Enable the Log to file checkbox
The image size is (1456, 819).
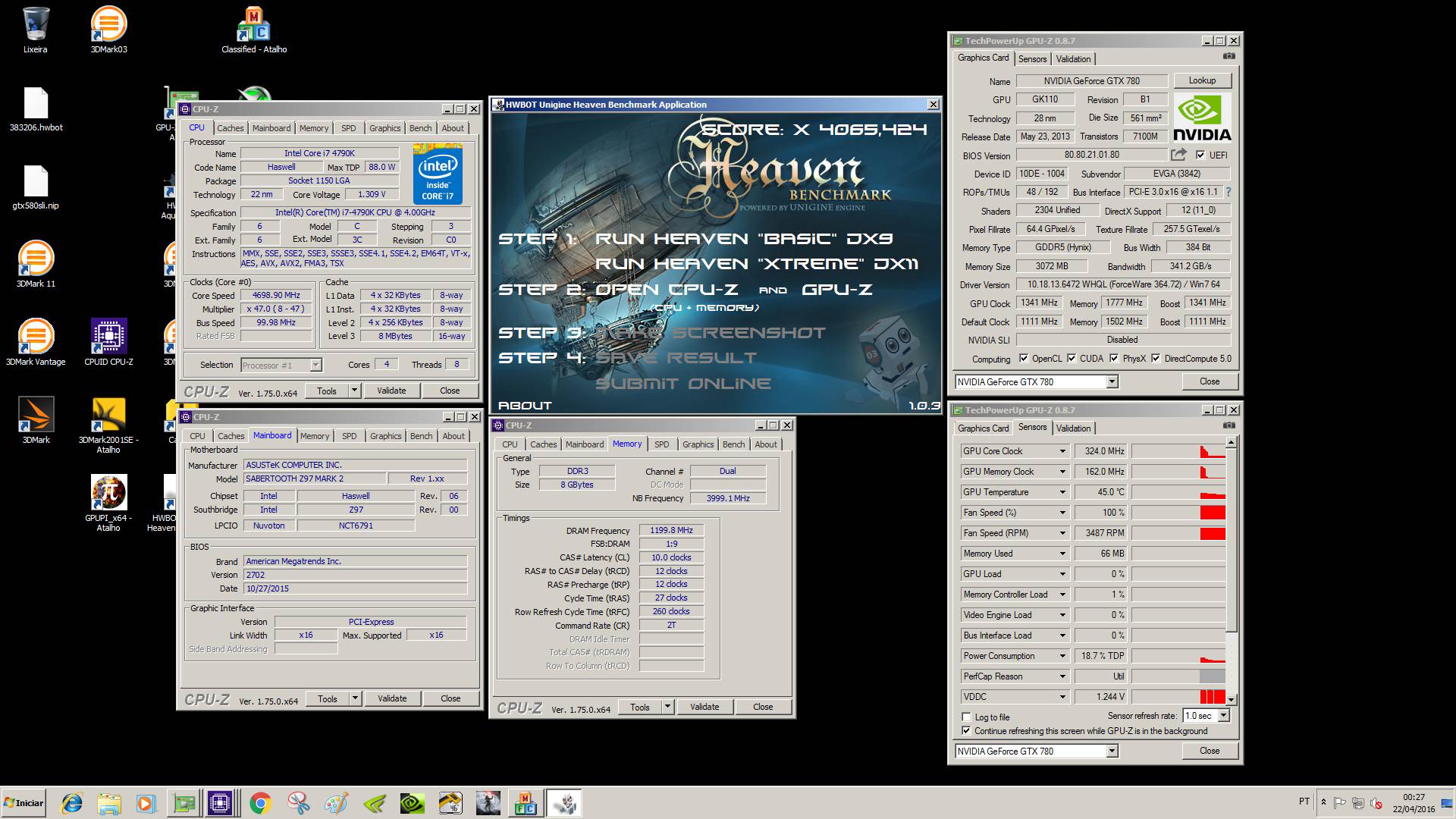click(x=966, y=717)
